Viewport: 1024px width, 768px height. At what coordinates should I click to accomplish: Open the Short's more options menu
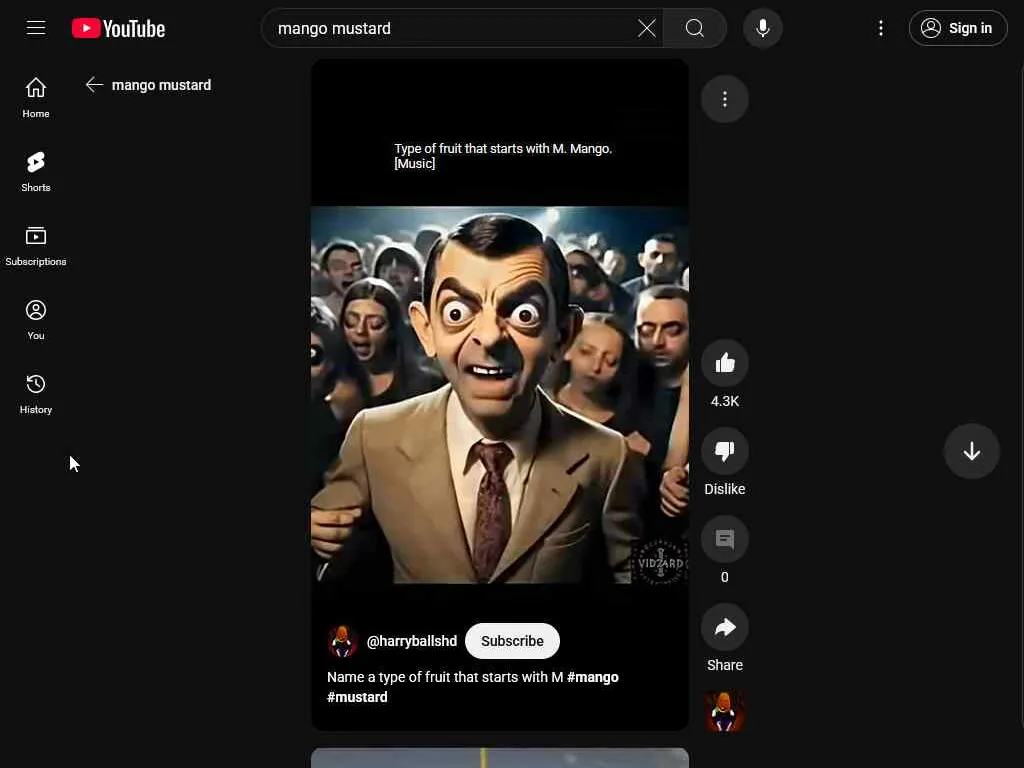tap(725, 99)
